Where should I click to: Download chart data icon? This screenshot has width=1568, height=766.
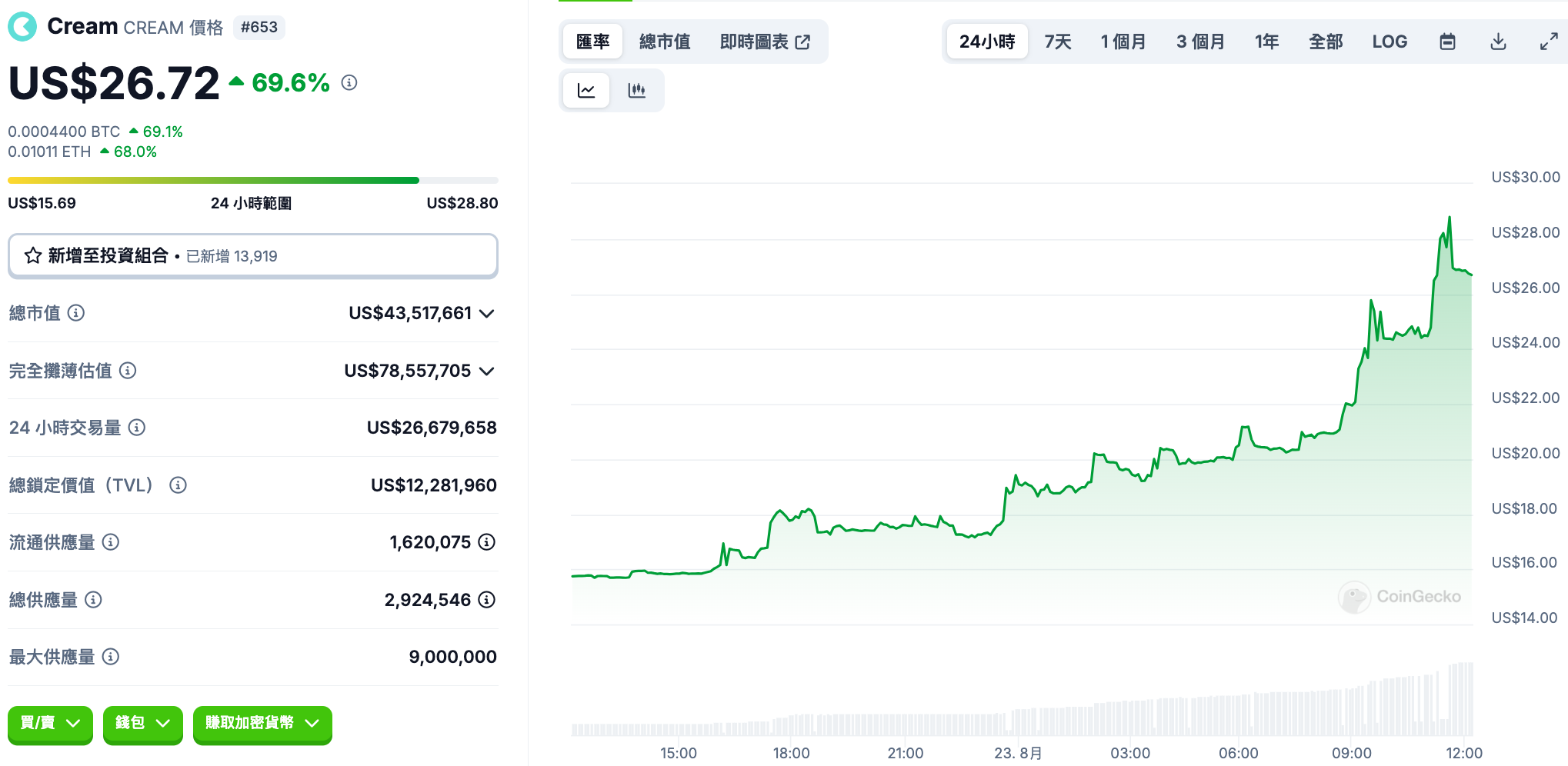click(1498, 42)
